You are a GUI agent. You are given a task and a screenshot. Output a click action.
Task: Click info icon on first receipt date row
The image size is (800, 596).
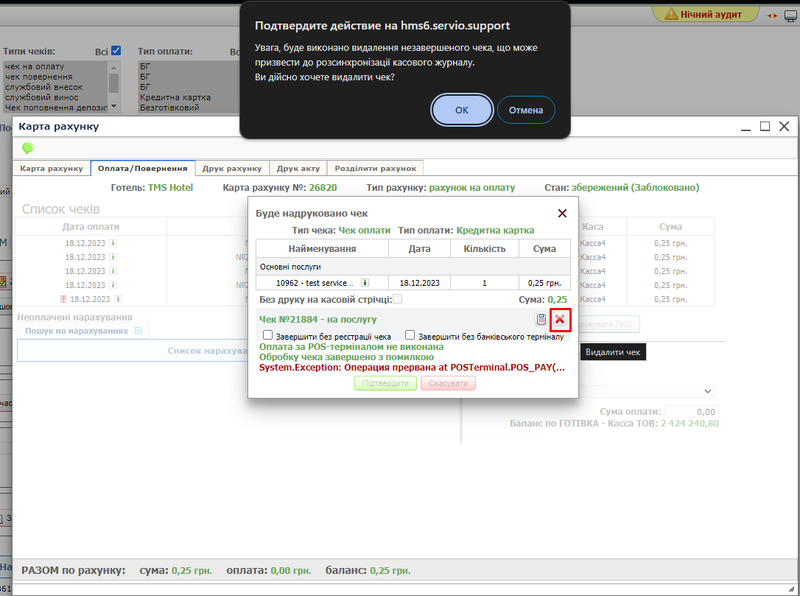113,243
